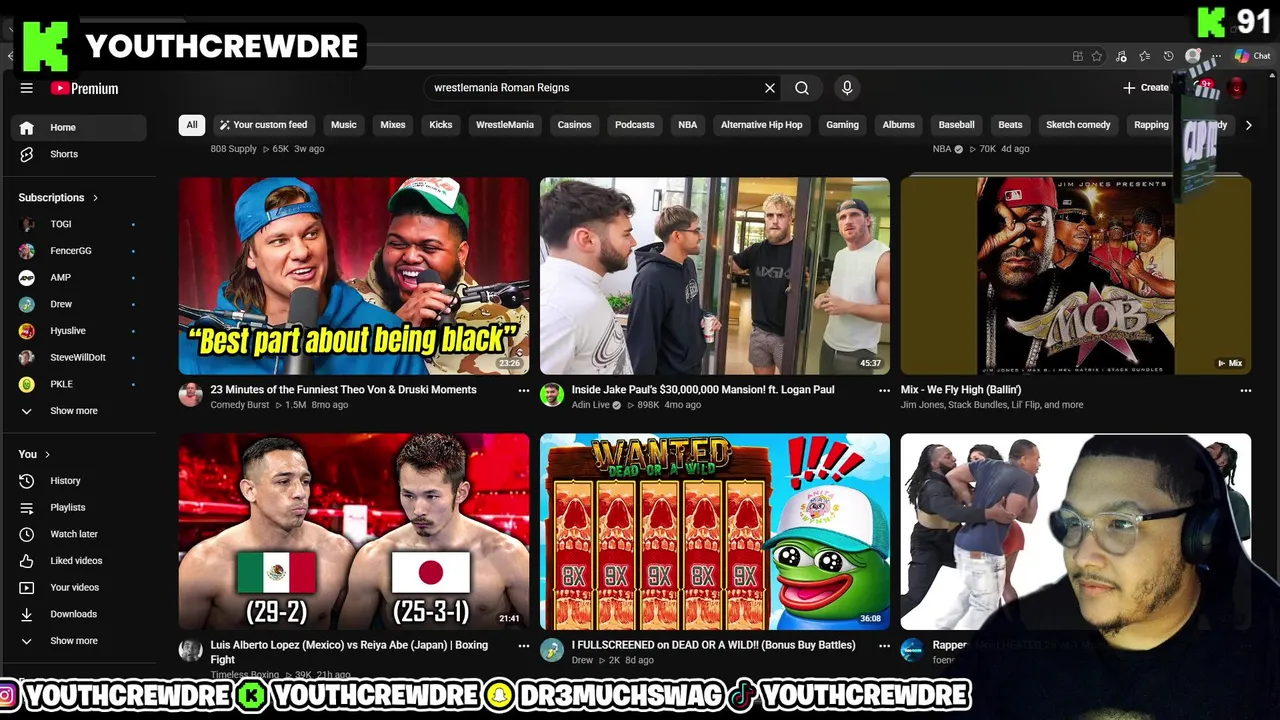Select the All filter chip
This screenshot has height=720, width=1280.
pos(192,125)
